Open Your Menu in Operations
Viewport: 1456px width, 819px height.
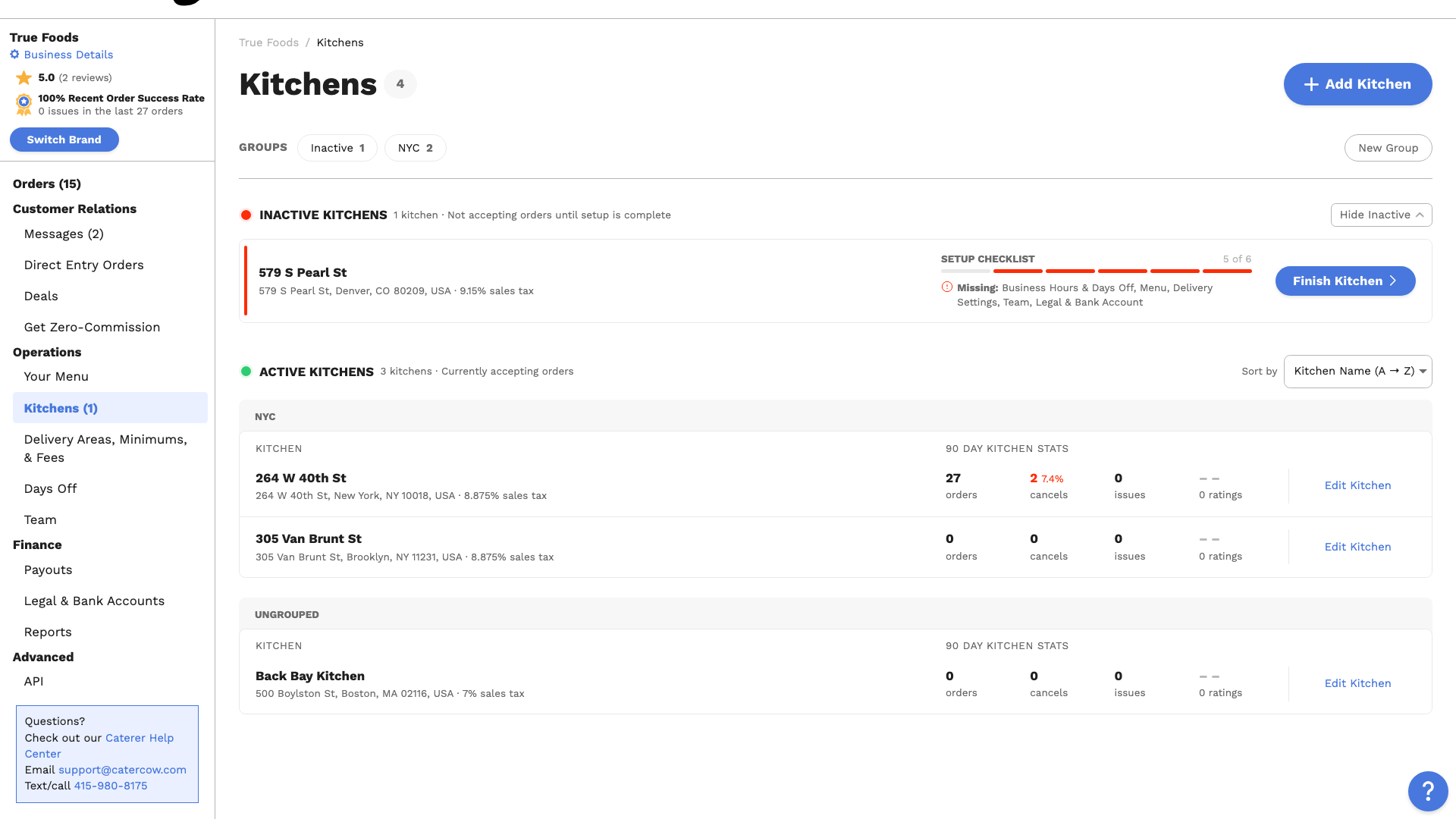(56, 376)
